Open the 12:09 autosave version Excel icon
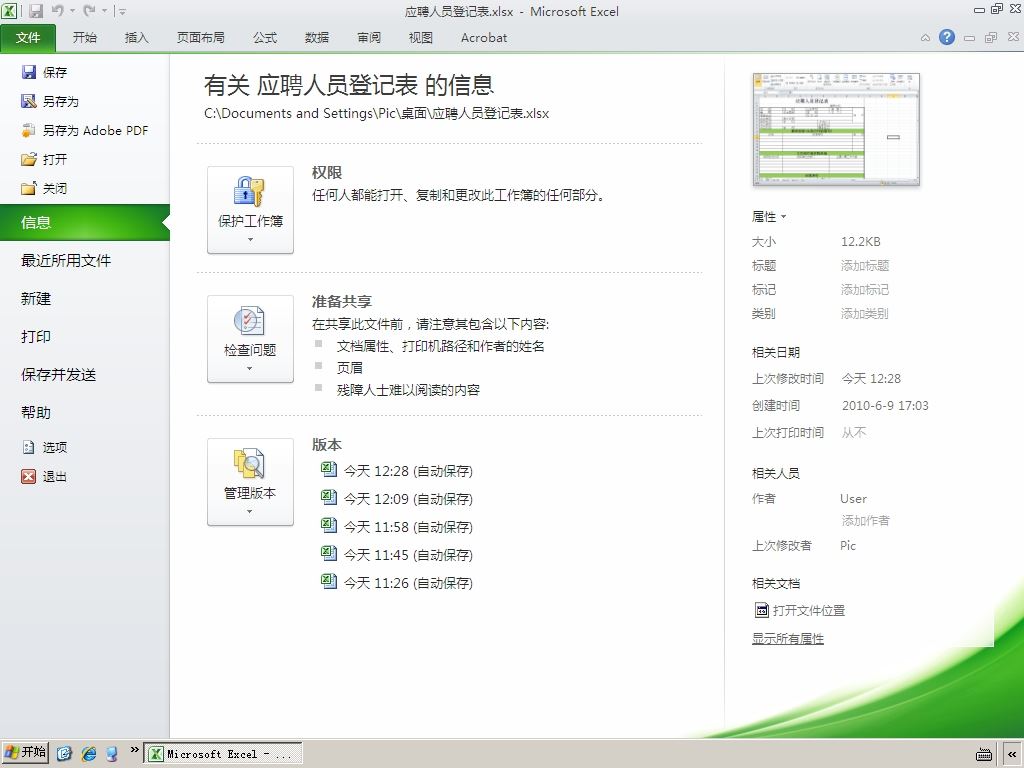The image size is (1024, 768). coord(329,498)
